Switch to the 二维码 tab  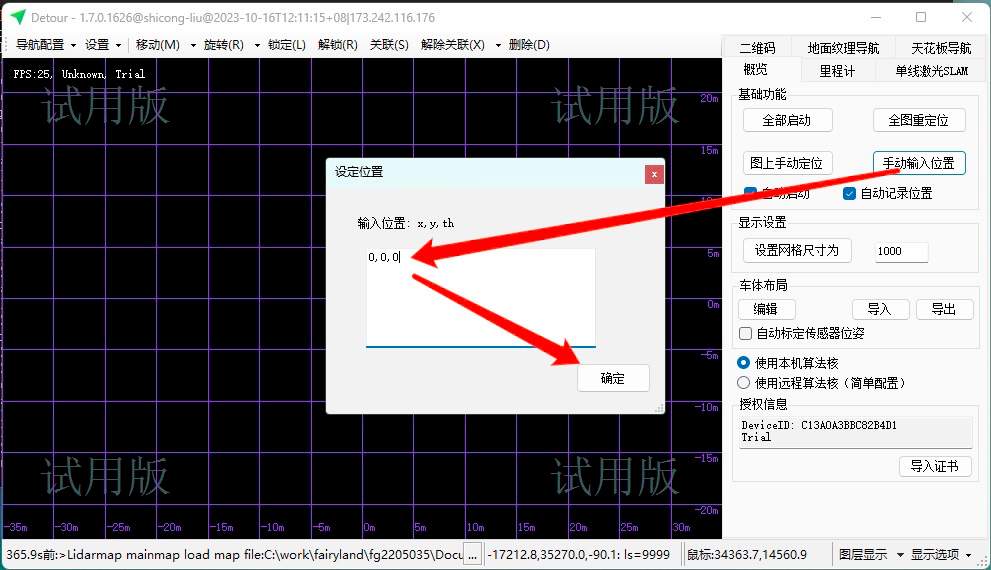point(757,48)
